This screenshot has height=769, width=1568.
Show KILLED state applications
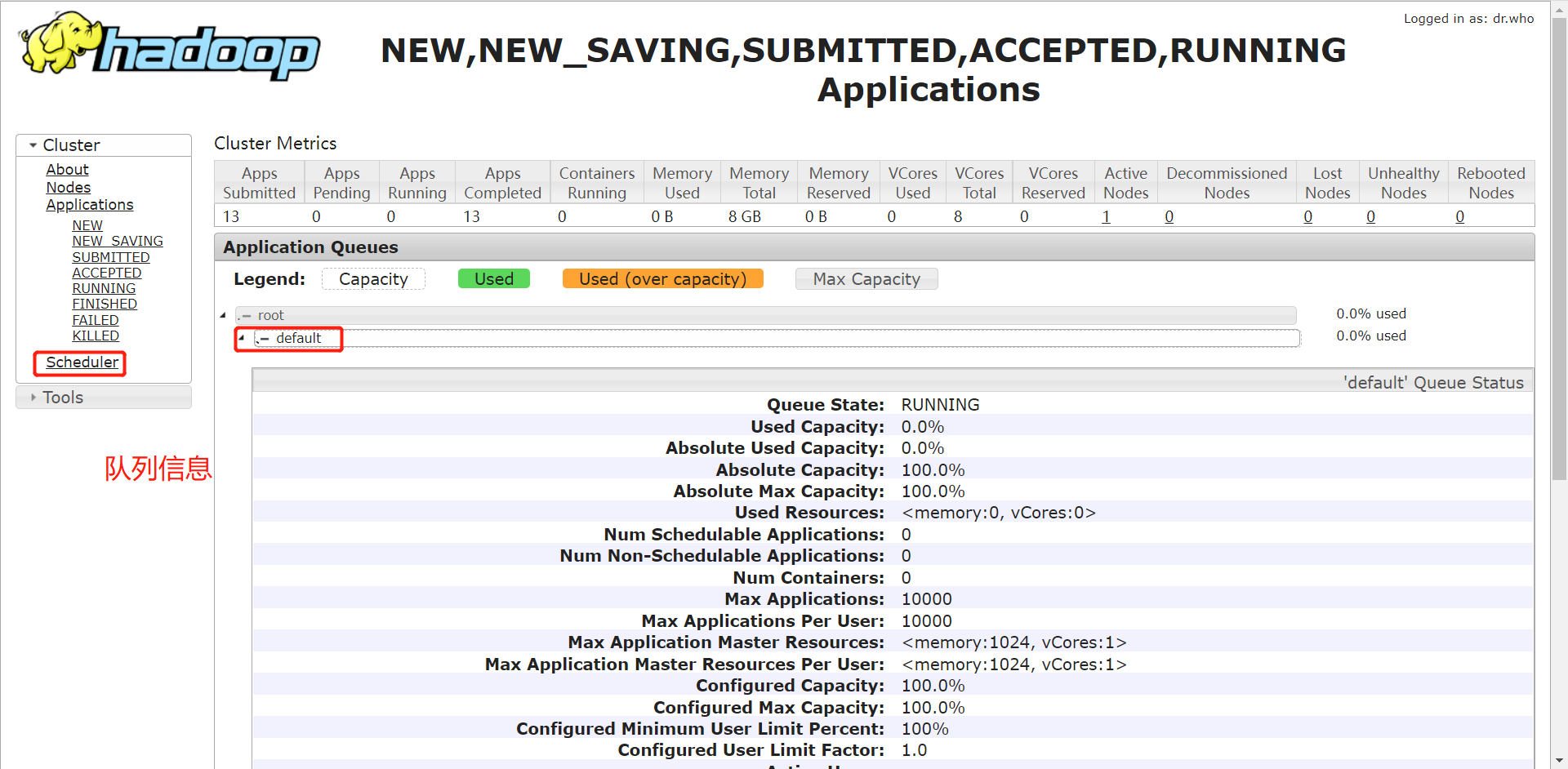[96, 336]
